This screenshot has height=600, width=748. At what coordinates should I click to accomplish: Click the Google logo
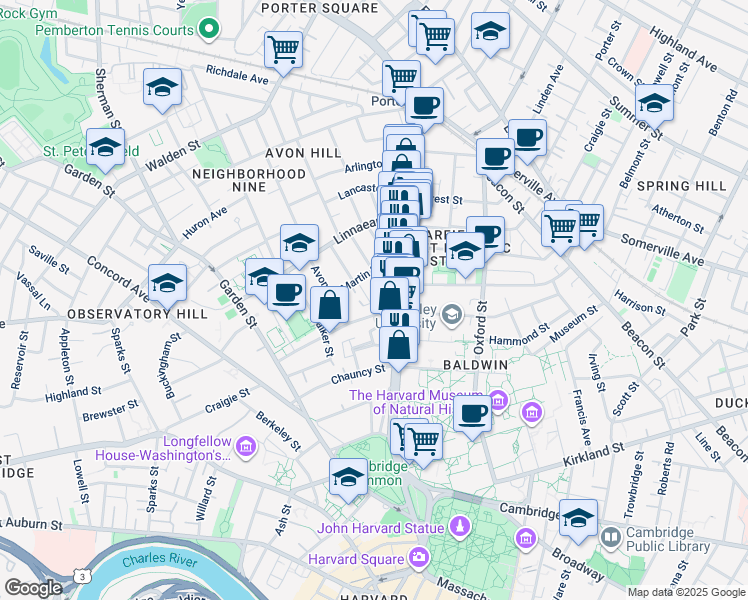34,588
